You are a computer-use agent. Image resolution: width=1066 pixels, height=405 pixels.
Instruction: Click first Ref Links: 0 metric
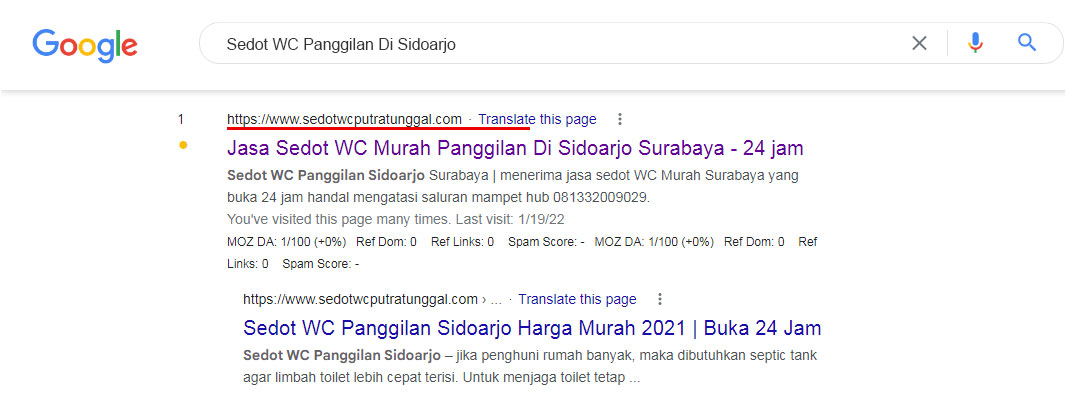tap(462, 241)
